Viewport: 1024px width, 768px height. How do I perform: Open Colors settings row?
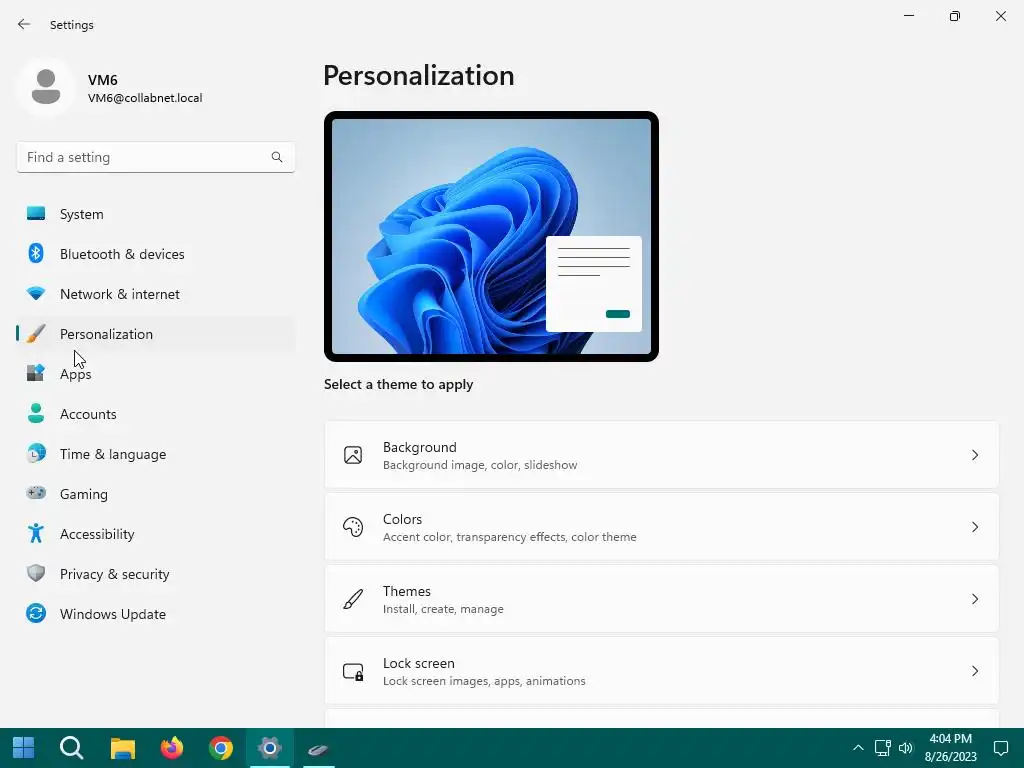(x=662, y=527)
